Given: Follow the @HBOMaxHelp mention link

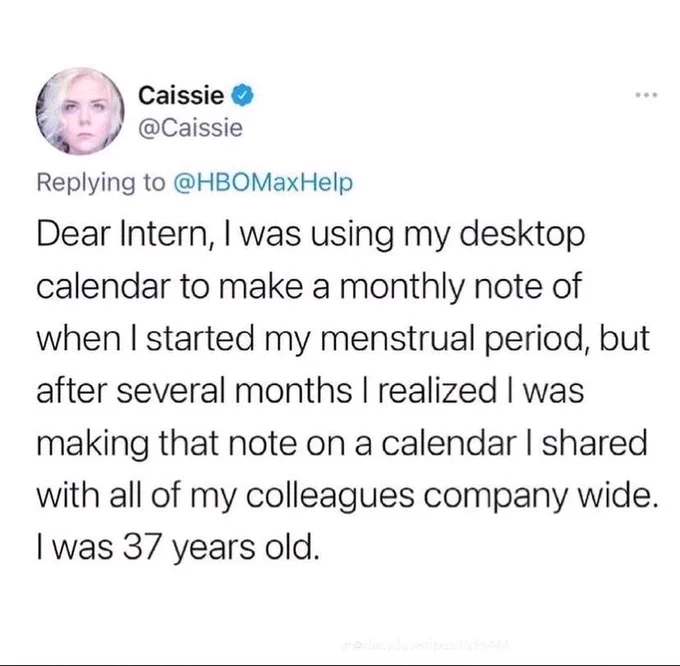Looking at the screenshot, I should pyautogui.click(x=263, y=183).
